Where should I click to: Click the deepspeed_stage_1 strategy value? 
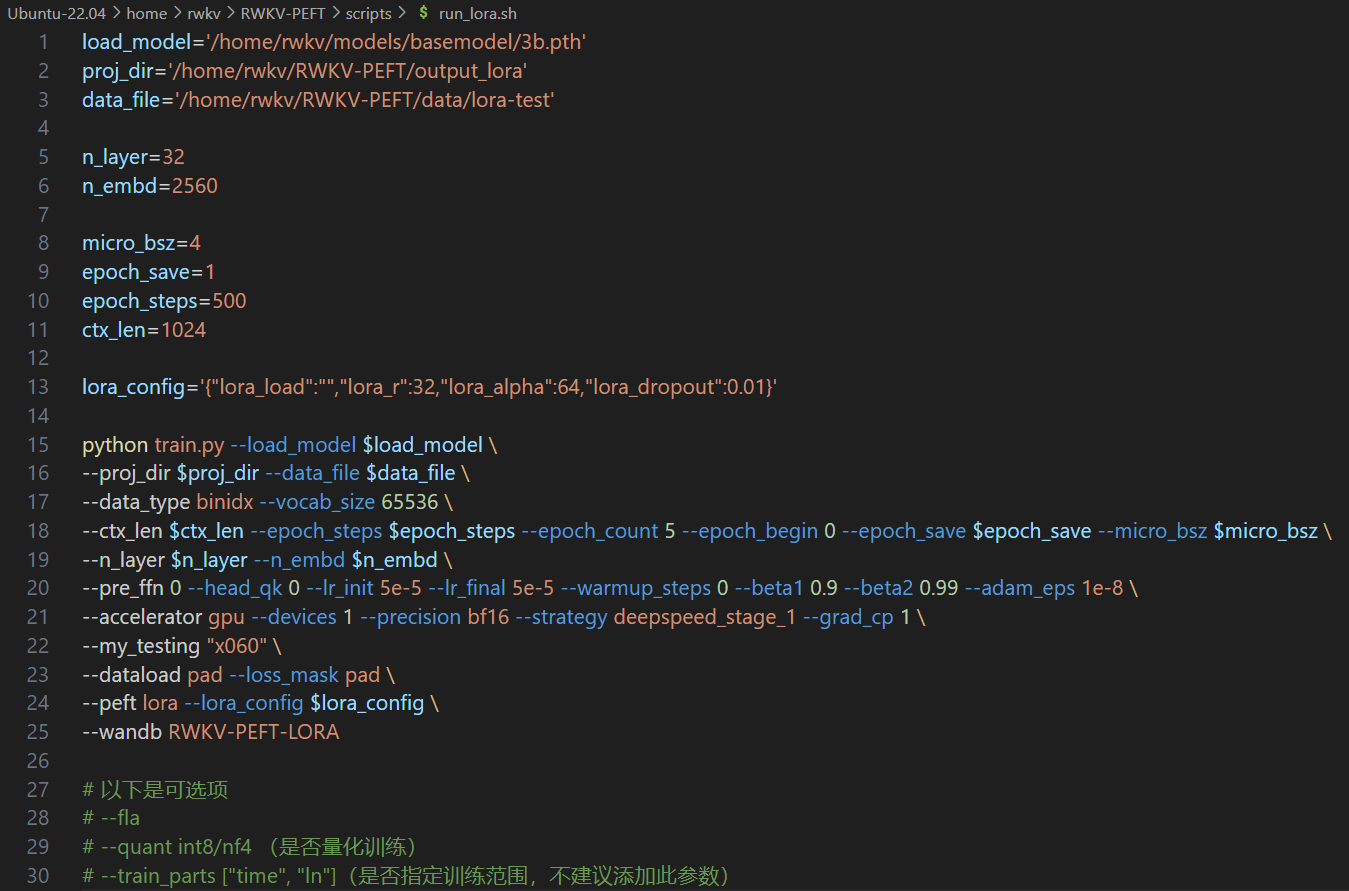click(705, 617)
